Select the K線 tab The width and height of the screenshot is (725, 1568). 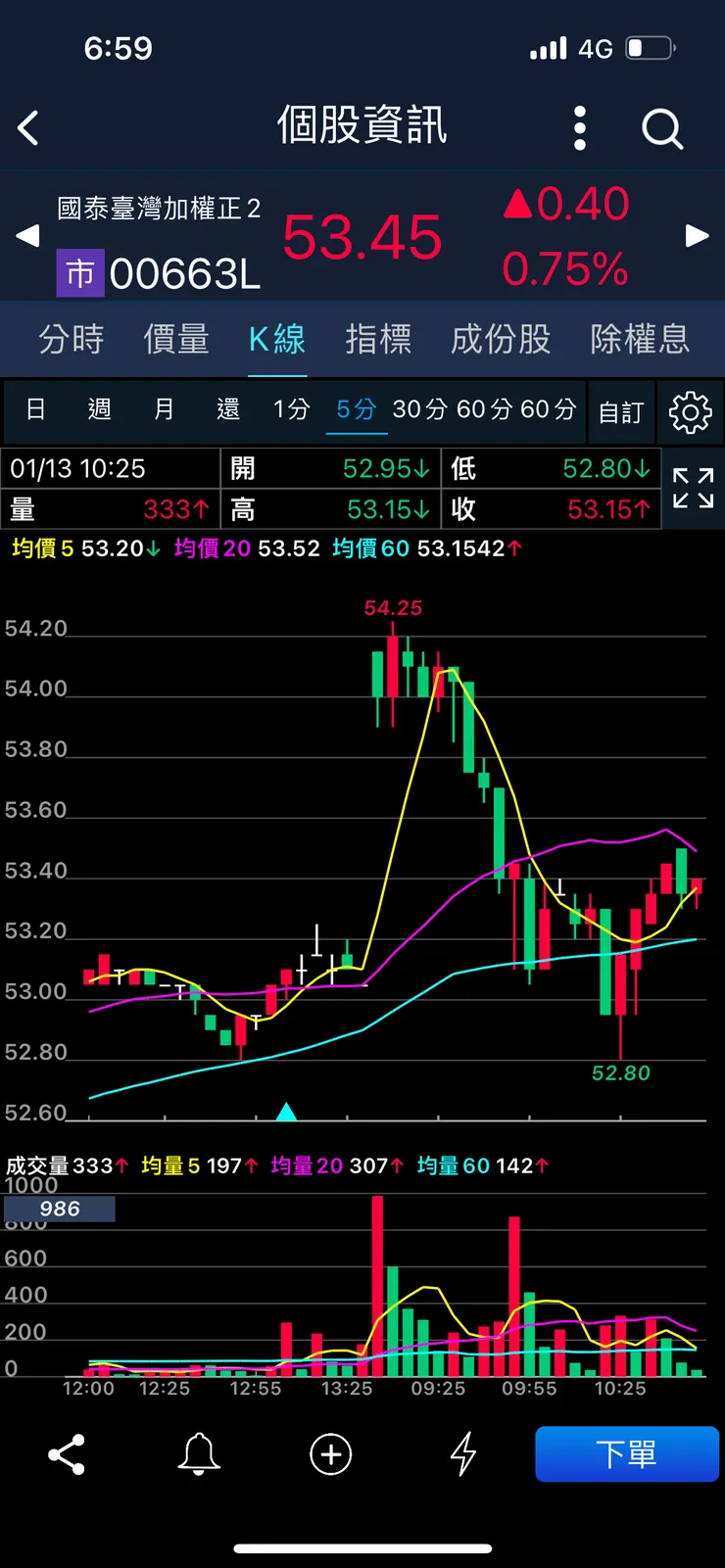tap(277, 339)
